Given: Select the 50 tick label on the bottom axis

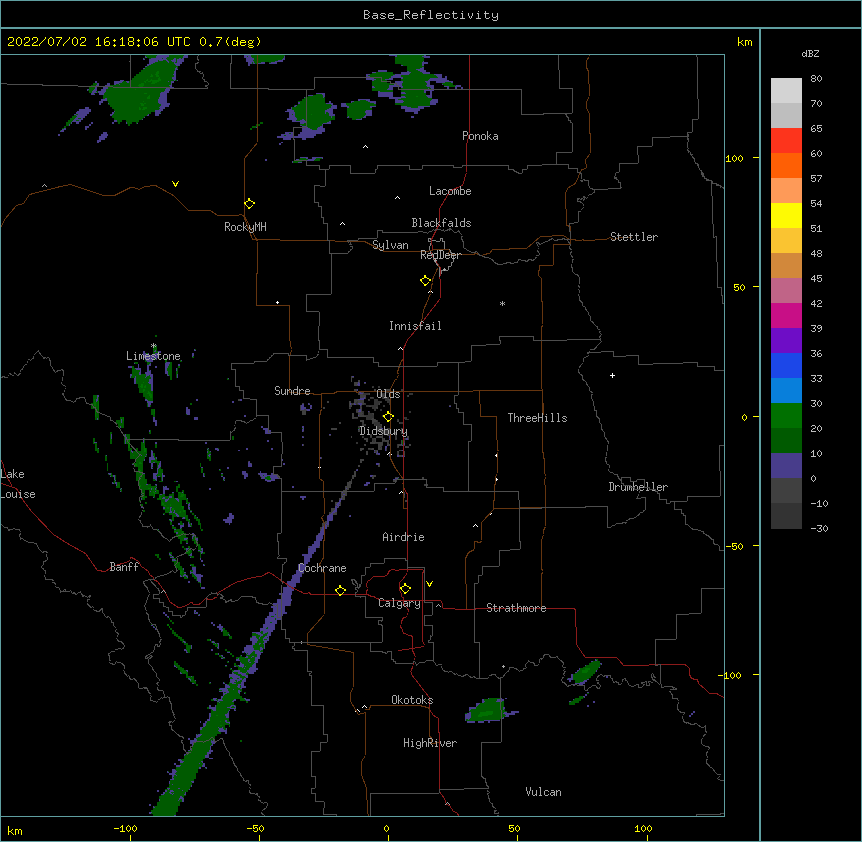Looking at the screenshot, I should pyautogui.click(x=514, y=828).
